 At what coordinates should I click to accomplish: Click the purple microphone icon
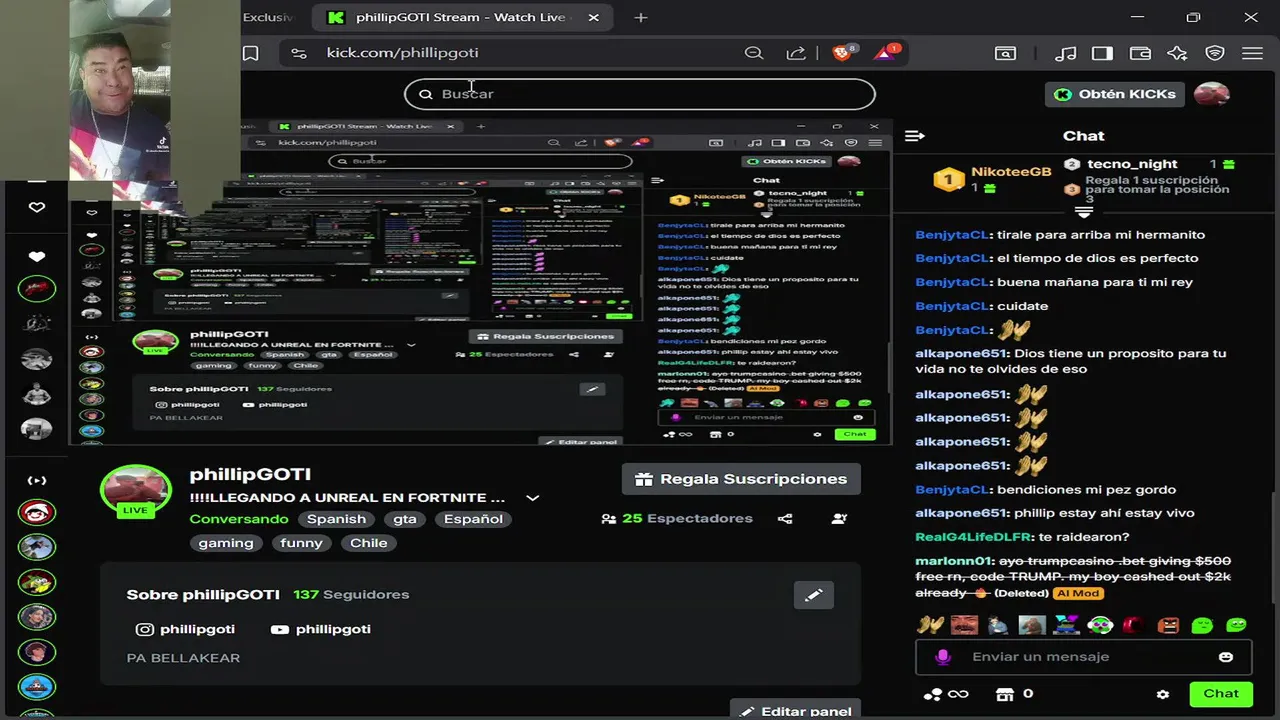tap(942, 657)
